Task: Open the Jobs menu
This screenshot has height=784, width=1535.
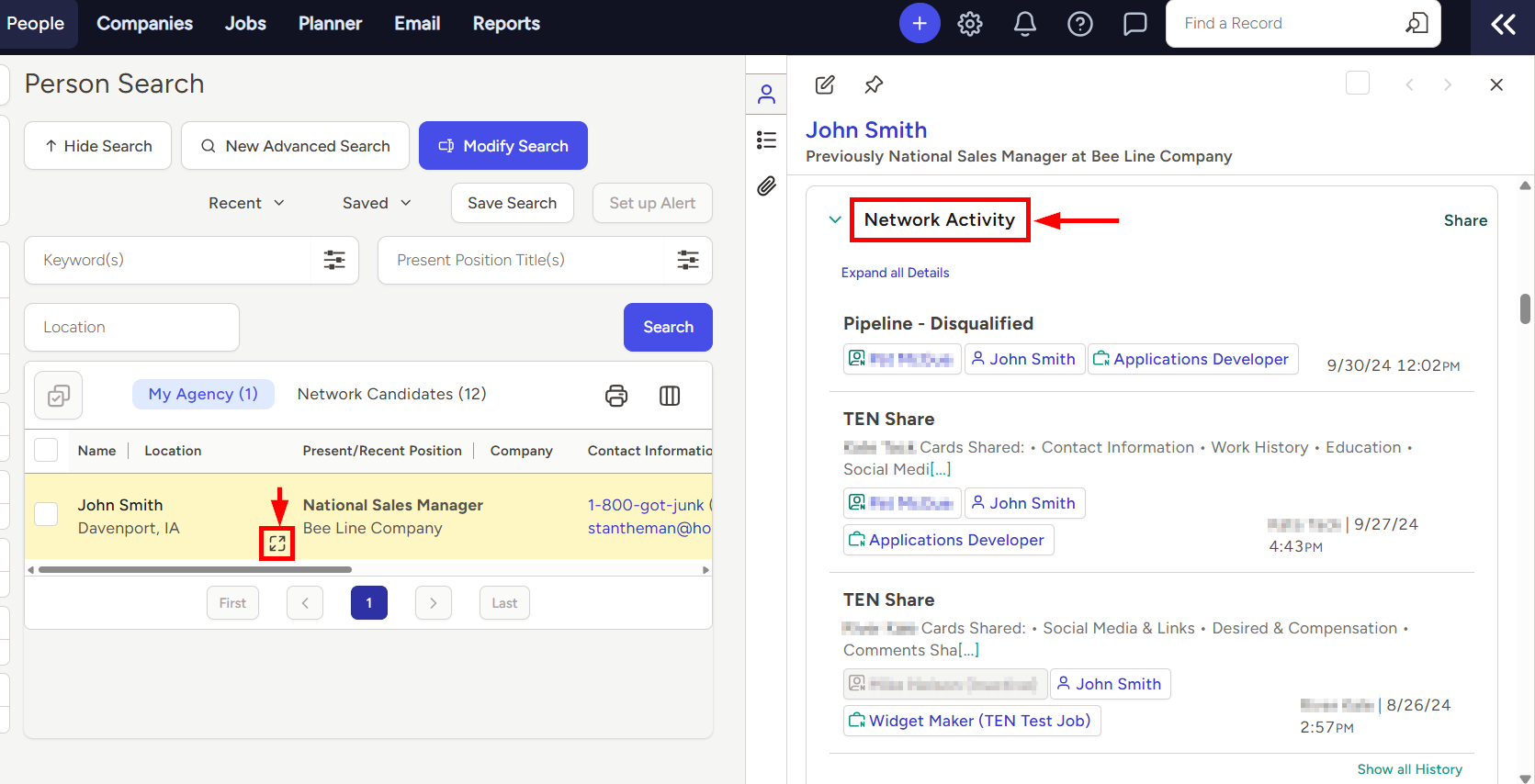Action: pyautogui.click(x=245, y=24)
